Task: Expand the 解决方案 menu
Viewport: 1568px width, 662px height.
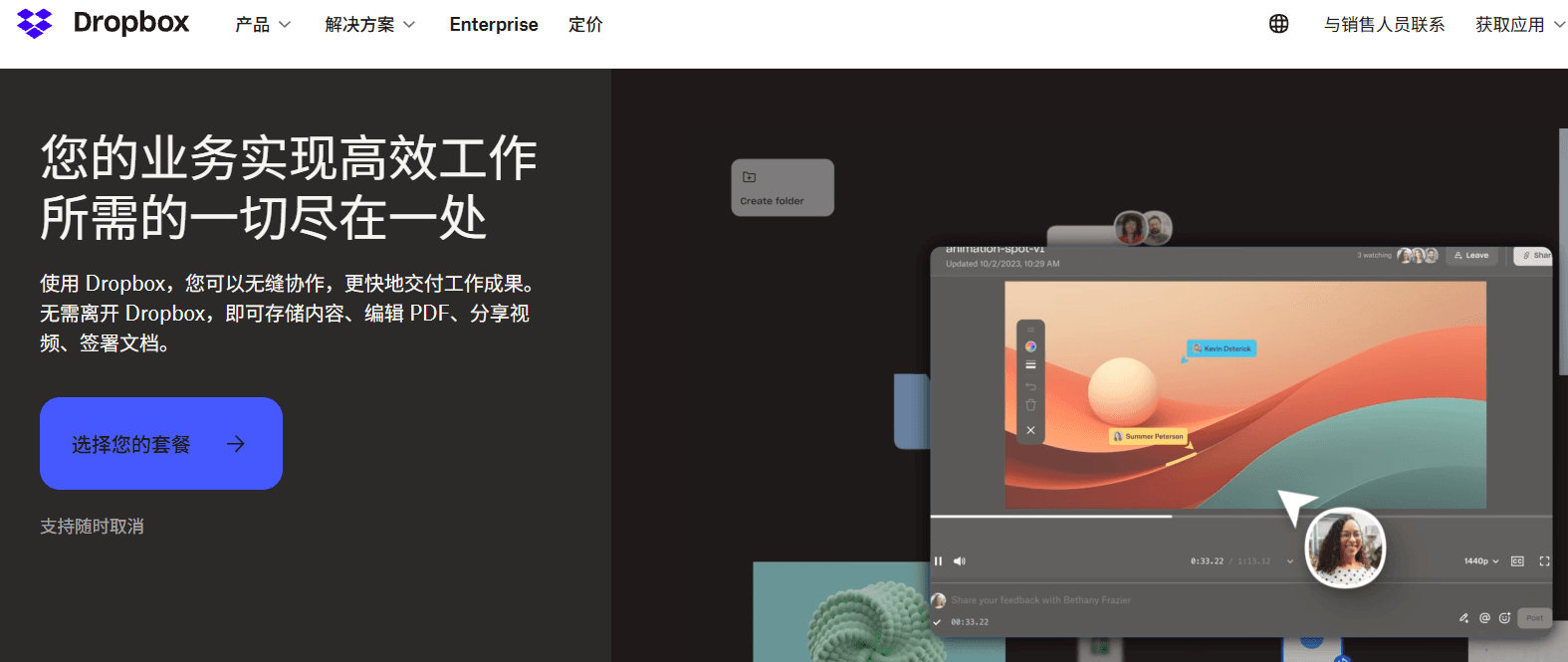Action: 370,25
